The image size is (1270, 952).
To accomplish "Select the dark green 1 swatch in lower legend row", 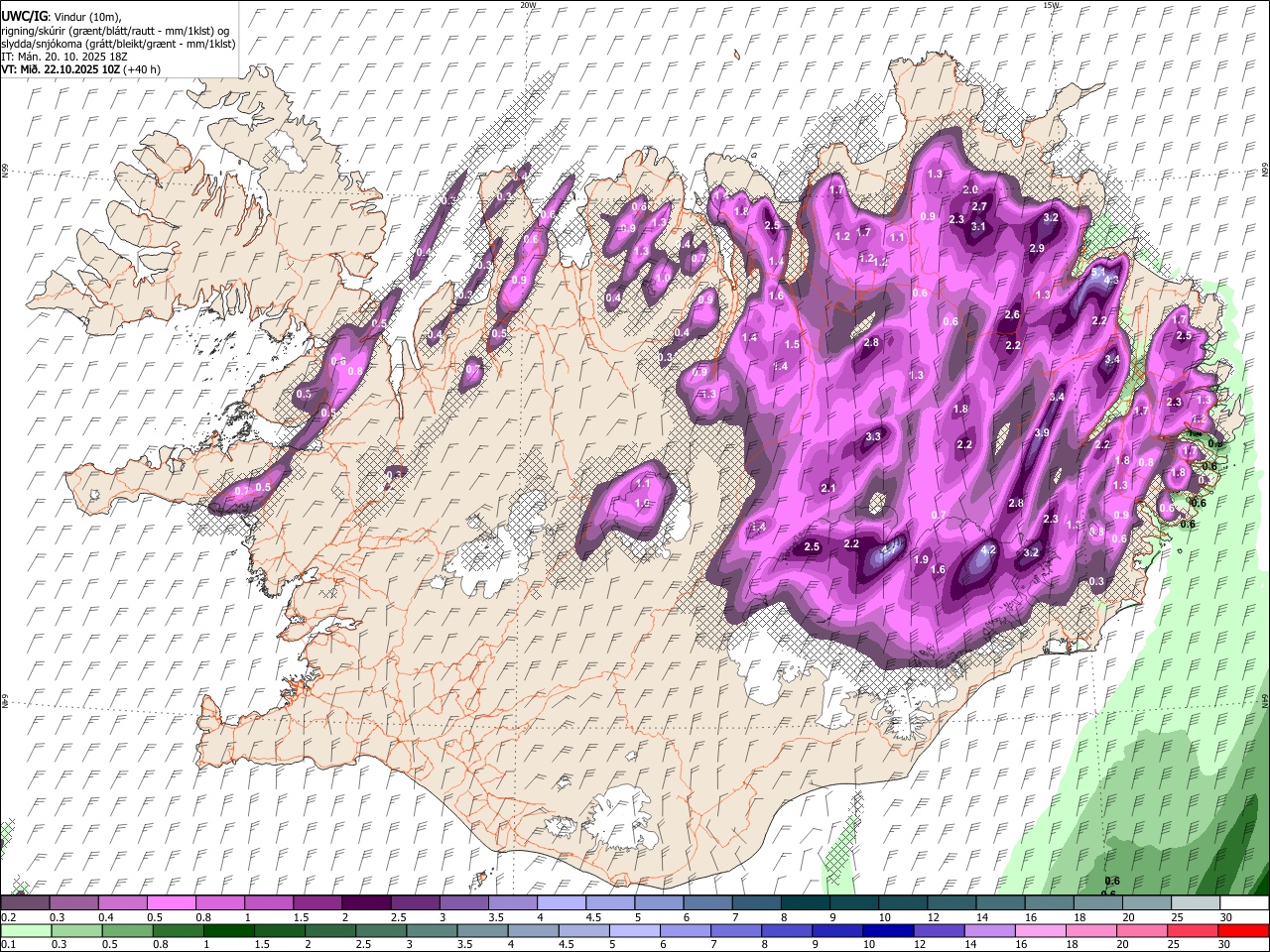I will [x=228, y=930].
